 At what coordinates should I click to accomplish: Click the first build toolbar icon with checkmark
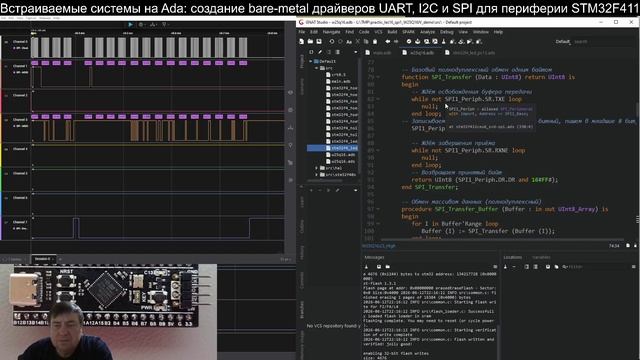409,41
